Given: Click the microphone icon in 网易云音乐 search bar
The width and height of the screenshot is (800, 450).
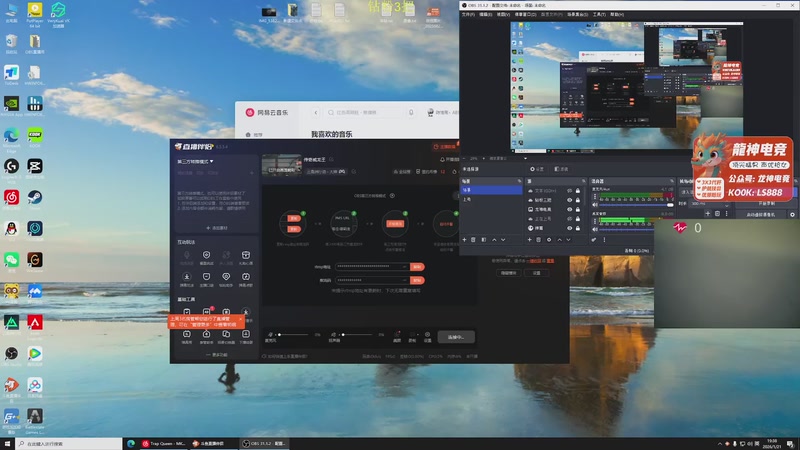Looking at the screenshot, I should 411,112.
